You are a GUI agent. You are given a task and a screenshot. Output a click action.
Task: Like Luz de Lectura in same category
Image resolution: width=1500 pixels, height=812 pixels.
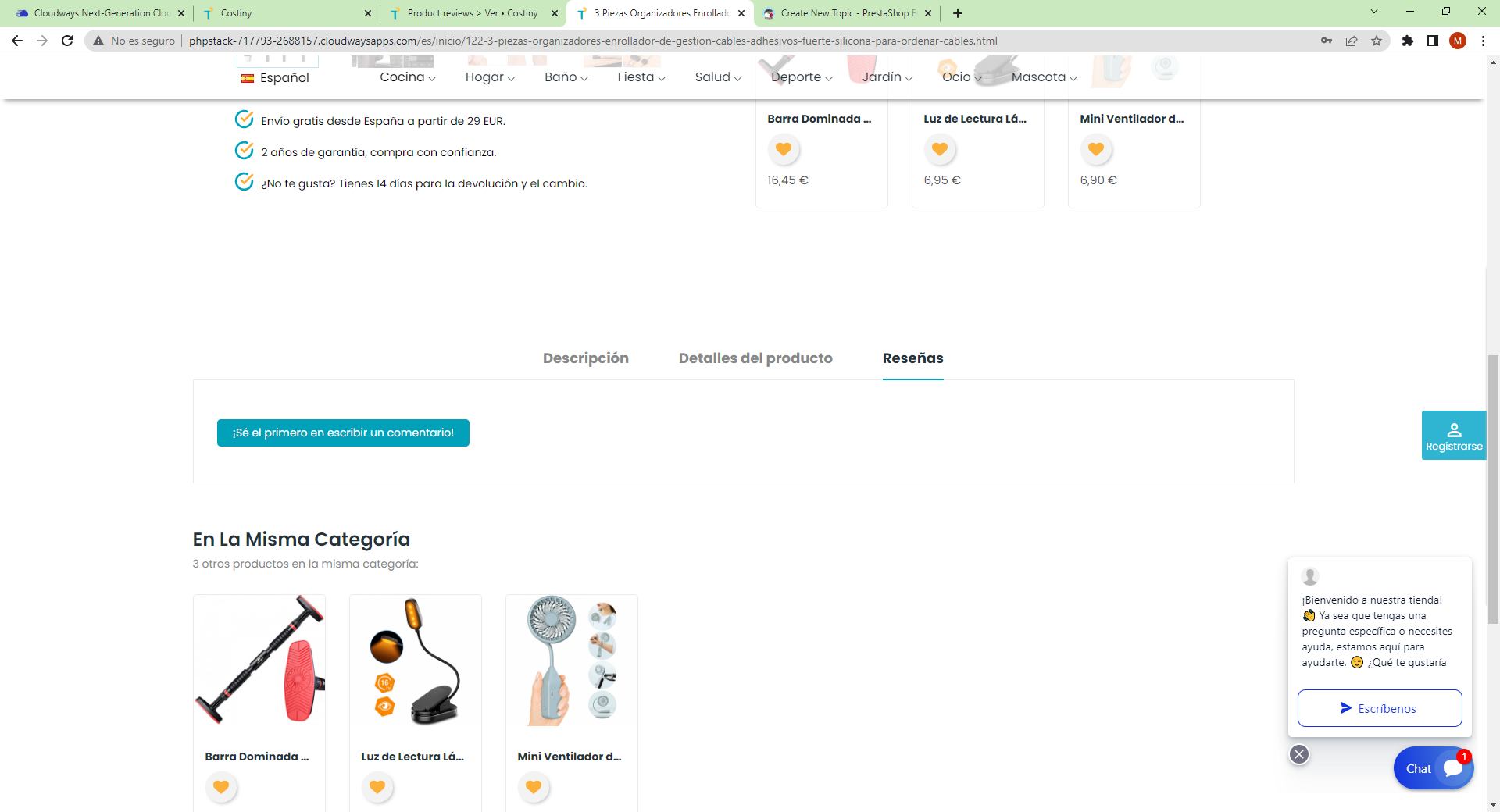pyautogui.click(x=377, y=787)
